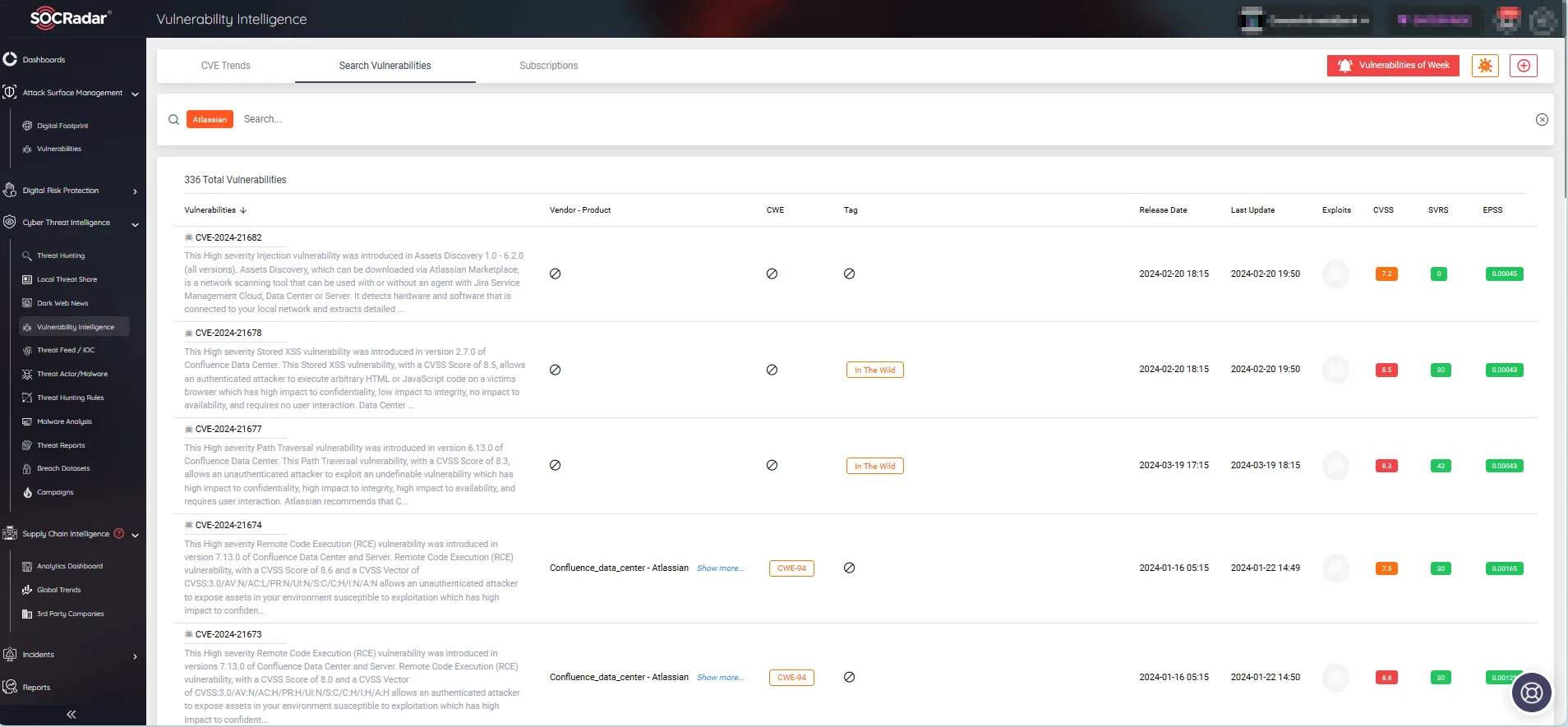Open Local Threat Share
The width and height of the screenshot is (1568, 727).
67,279
